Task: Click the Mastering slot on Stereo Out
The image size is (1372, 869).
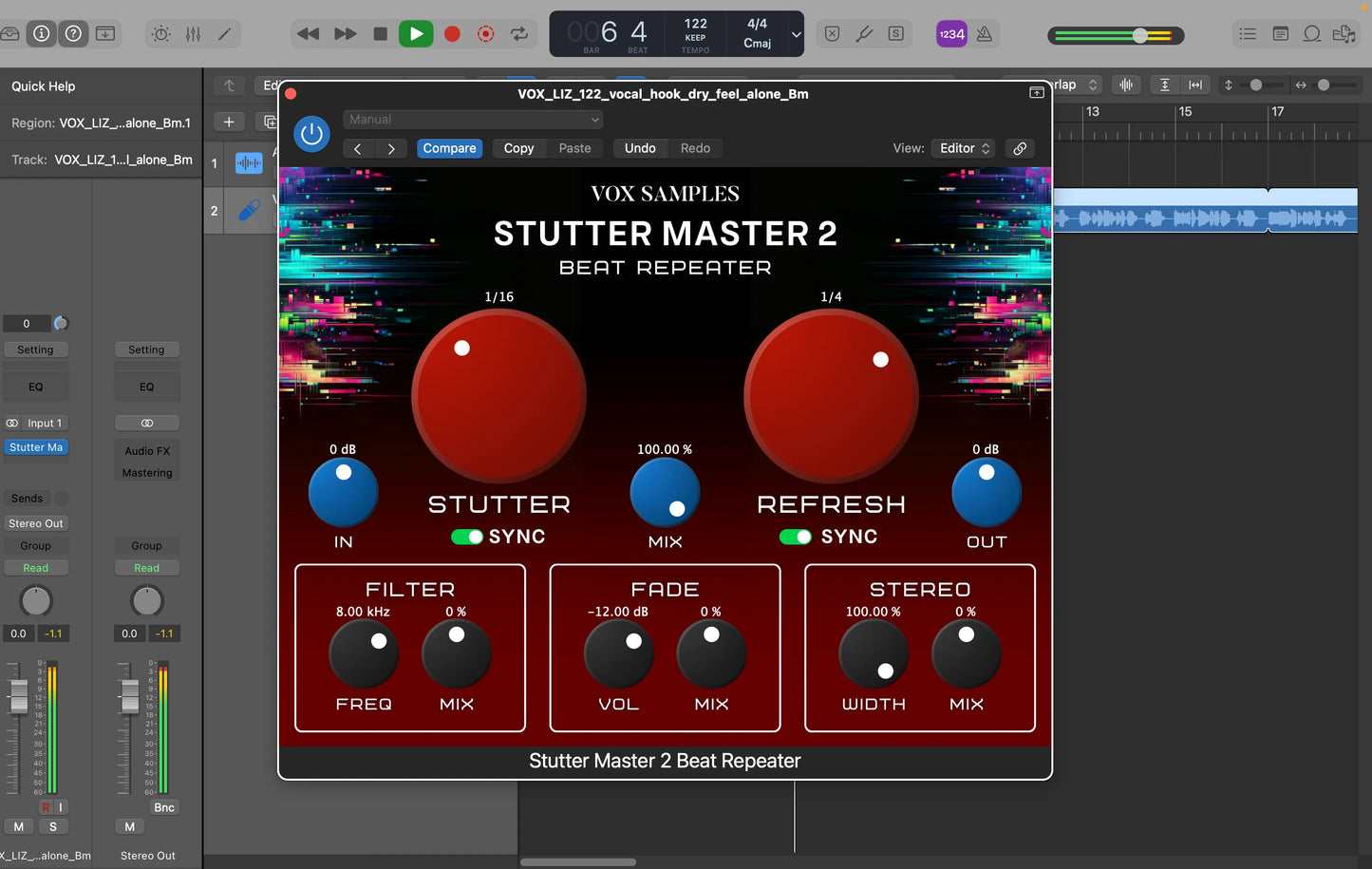Action: click(x=147, y=473)
